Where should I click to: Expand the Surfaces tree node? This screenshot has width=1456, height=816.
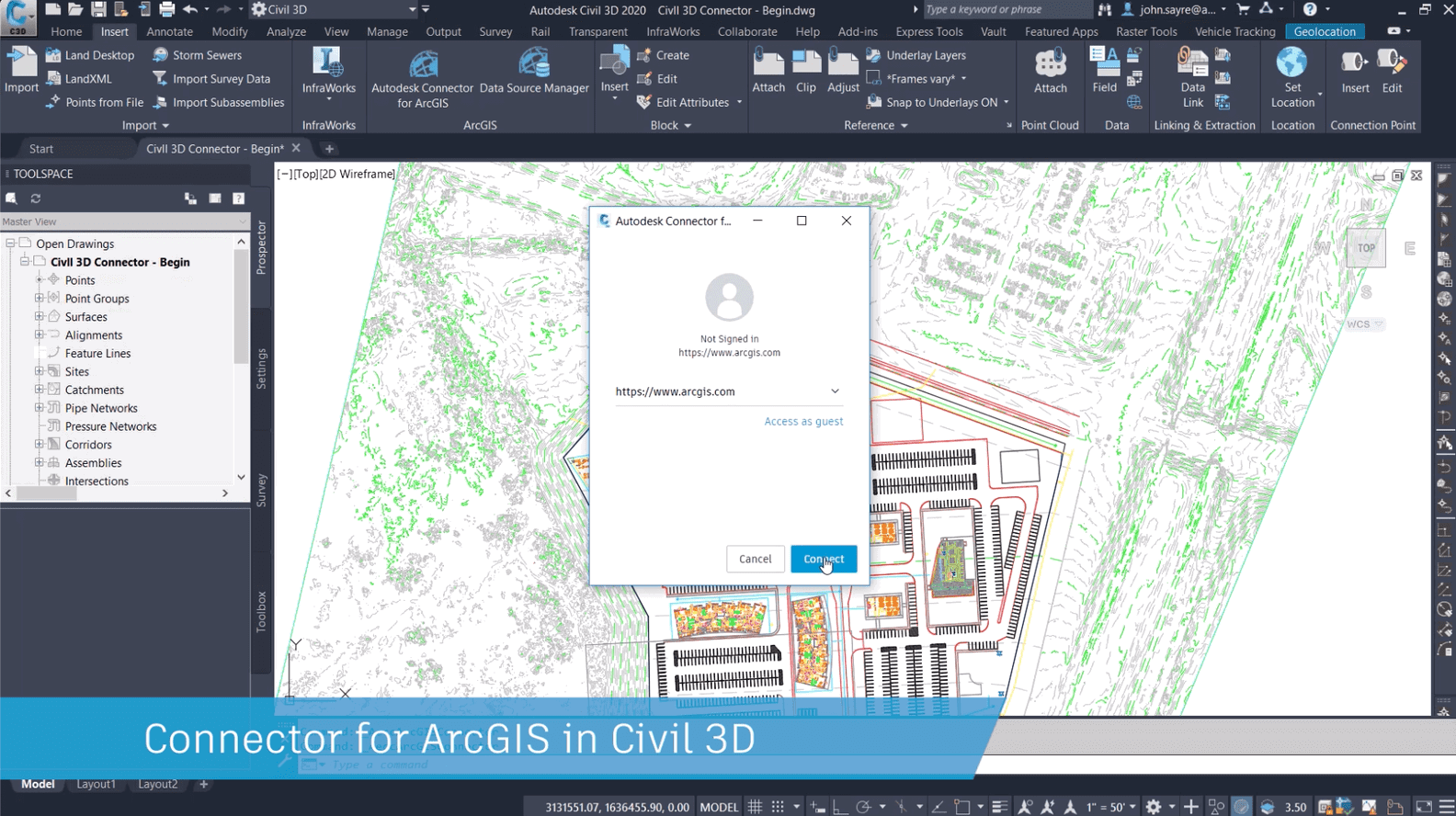click(40, 316)
